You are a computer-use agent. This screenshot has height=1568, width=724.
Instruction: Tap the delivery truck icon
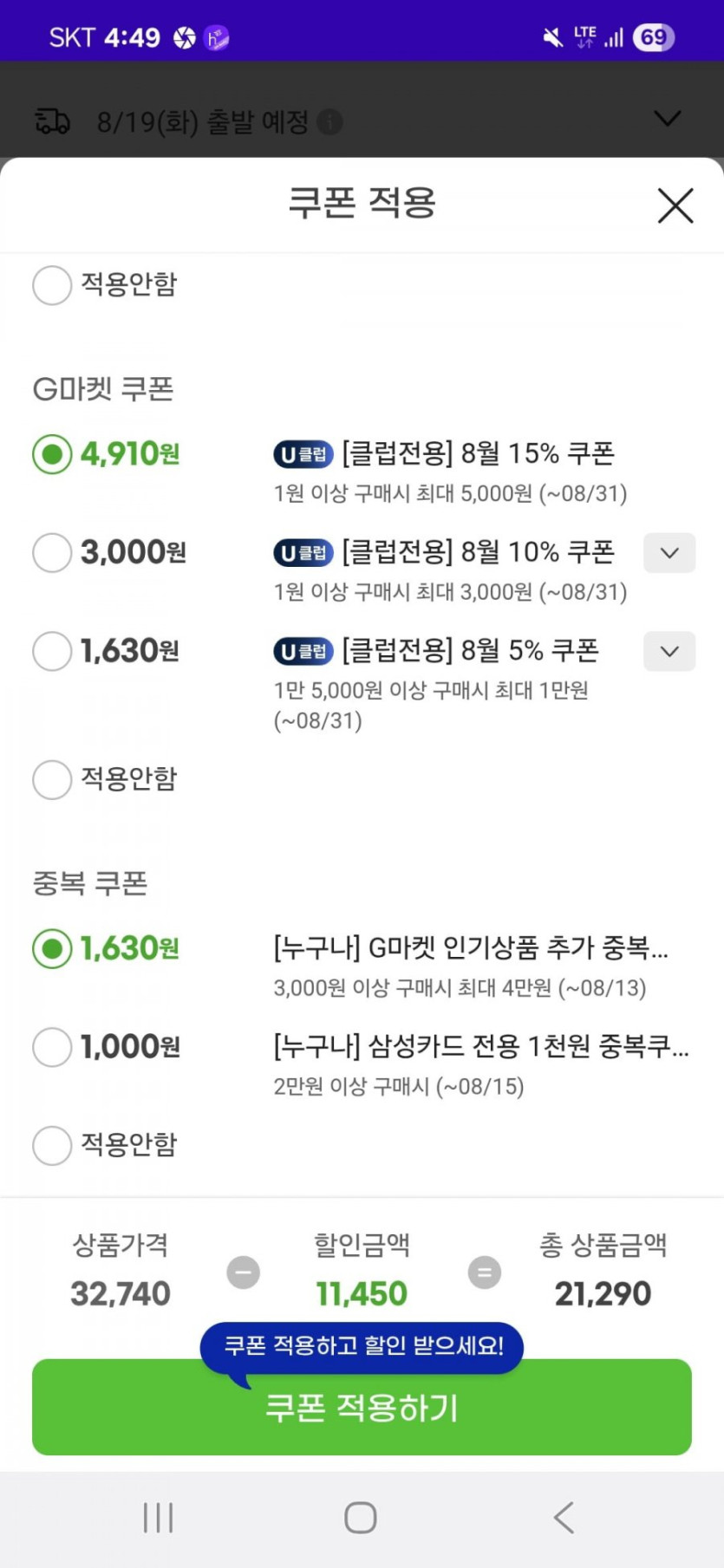point(52,121)
